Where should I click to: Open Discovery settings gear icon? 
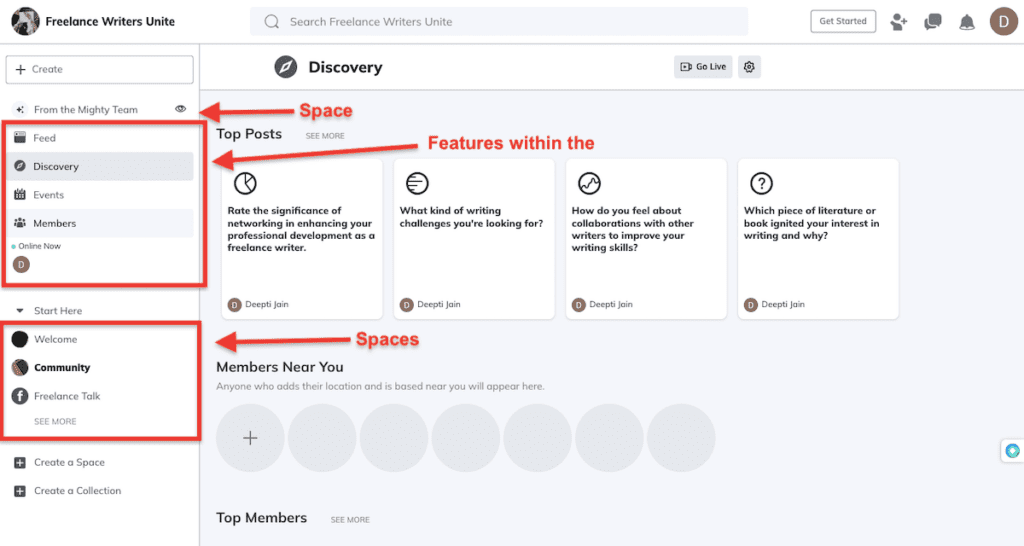[x=749, y=67]
